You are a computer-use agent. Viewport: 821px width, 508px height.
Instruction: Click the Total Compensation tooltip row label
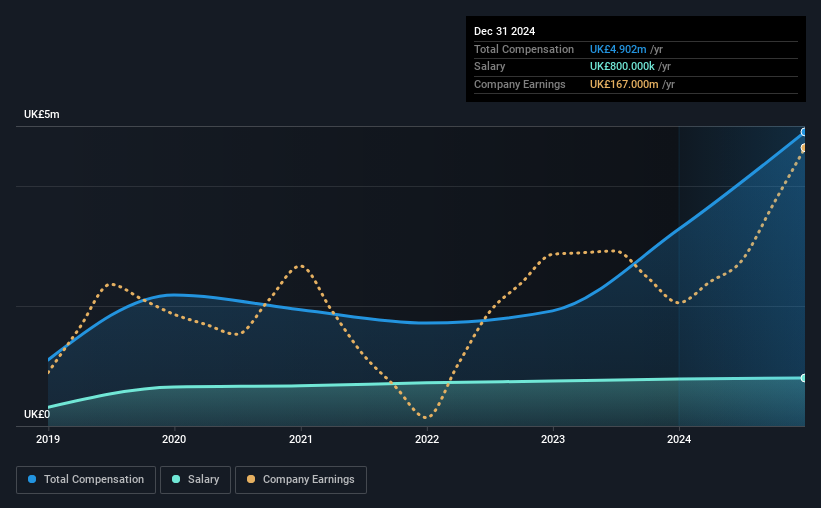[524, 49]
